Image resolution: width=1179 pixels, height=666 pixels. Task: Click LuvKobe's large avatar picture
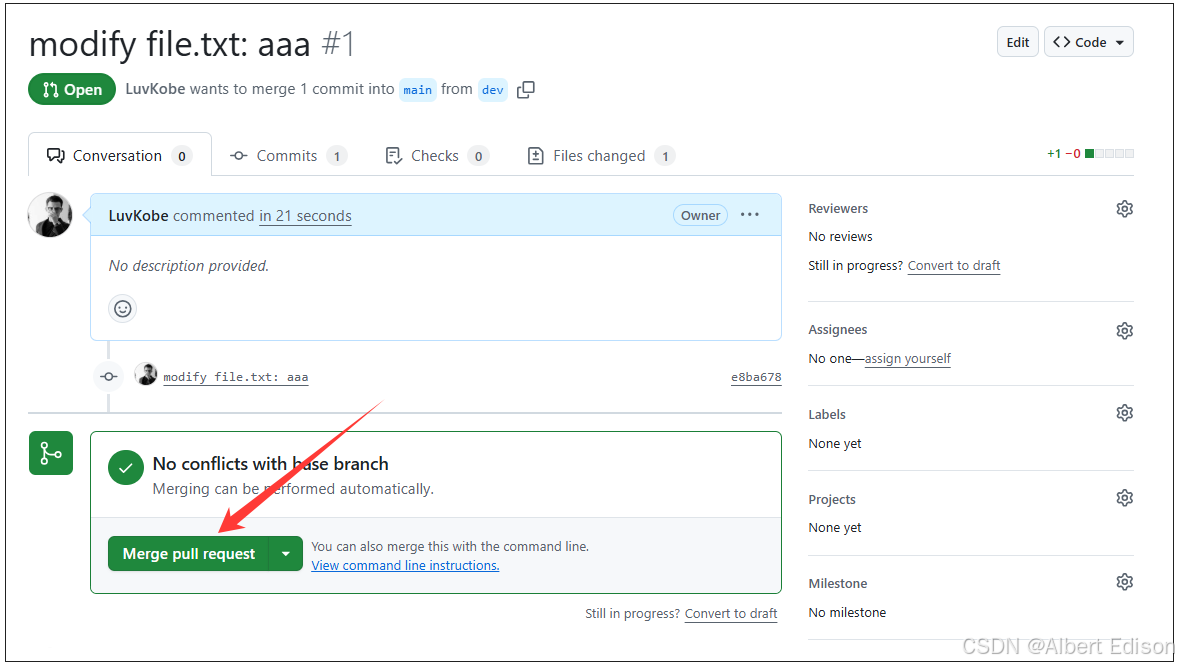point(50,215)
